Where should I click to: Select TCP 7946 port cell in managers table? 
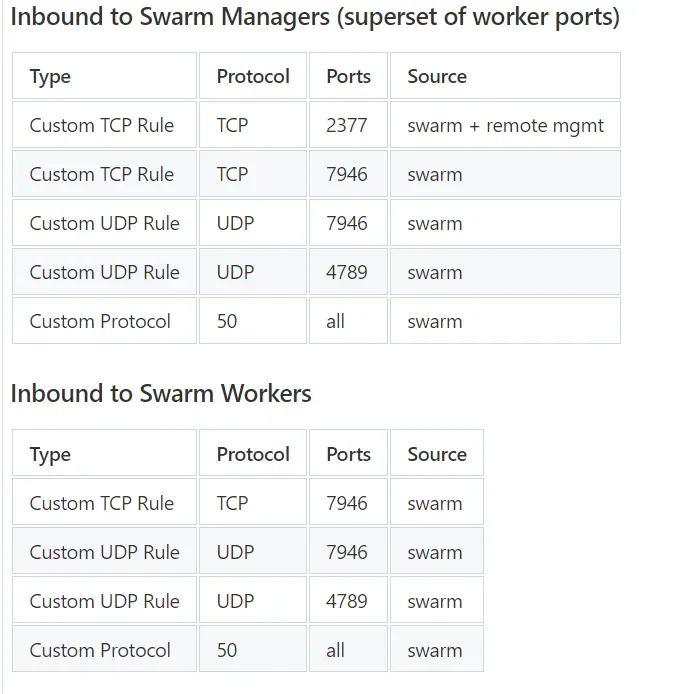pos(348,174)
